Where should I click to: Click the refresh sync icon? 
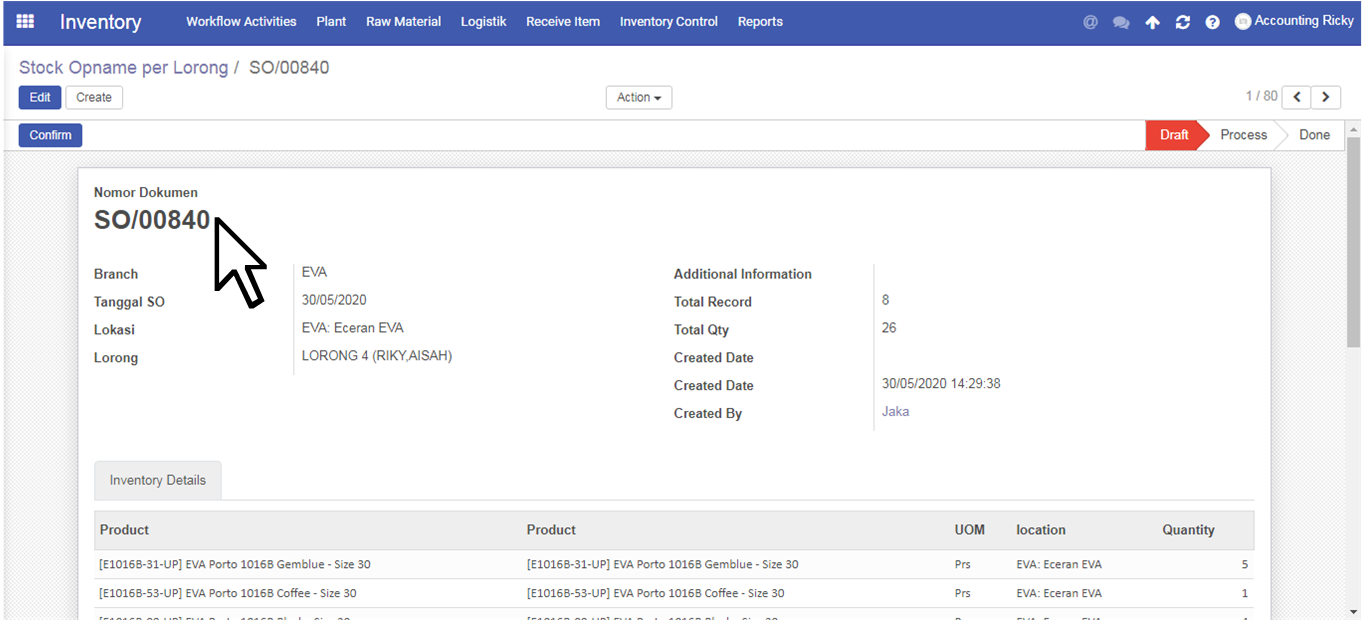coord(1182,22)
